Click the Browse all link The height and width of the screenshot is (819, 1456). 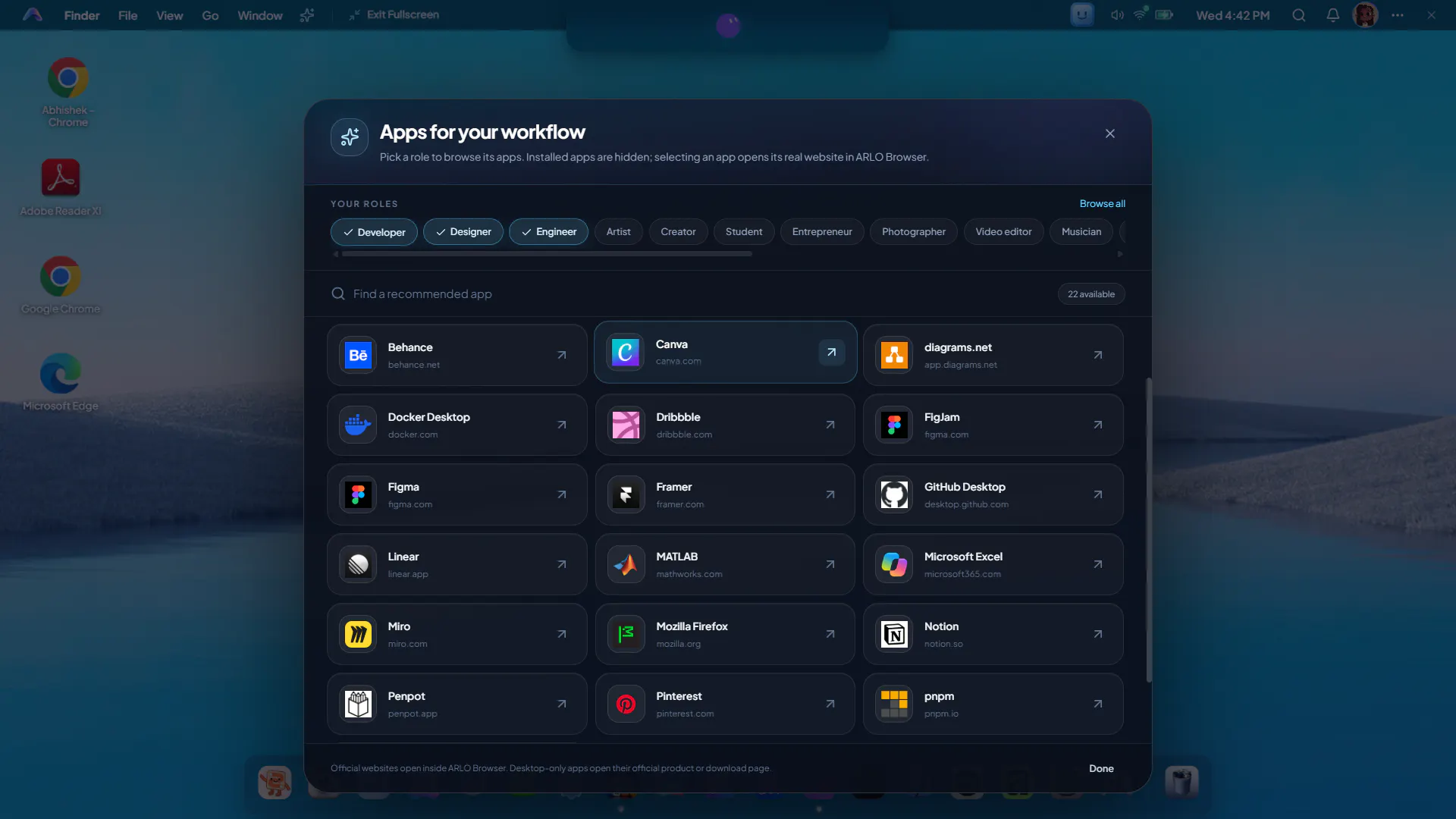[1102, 203]
